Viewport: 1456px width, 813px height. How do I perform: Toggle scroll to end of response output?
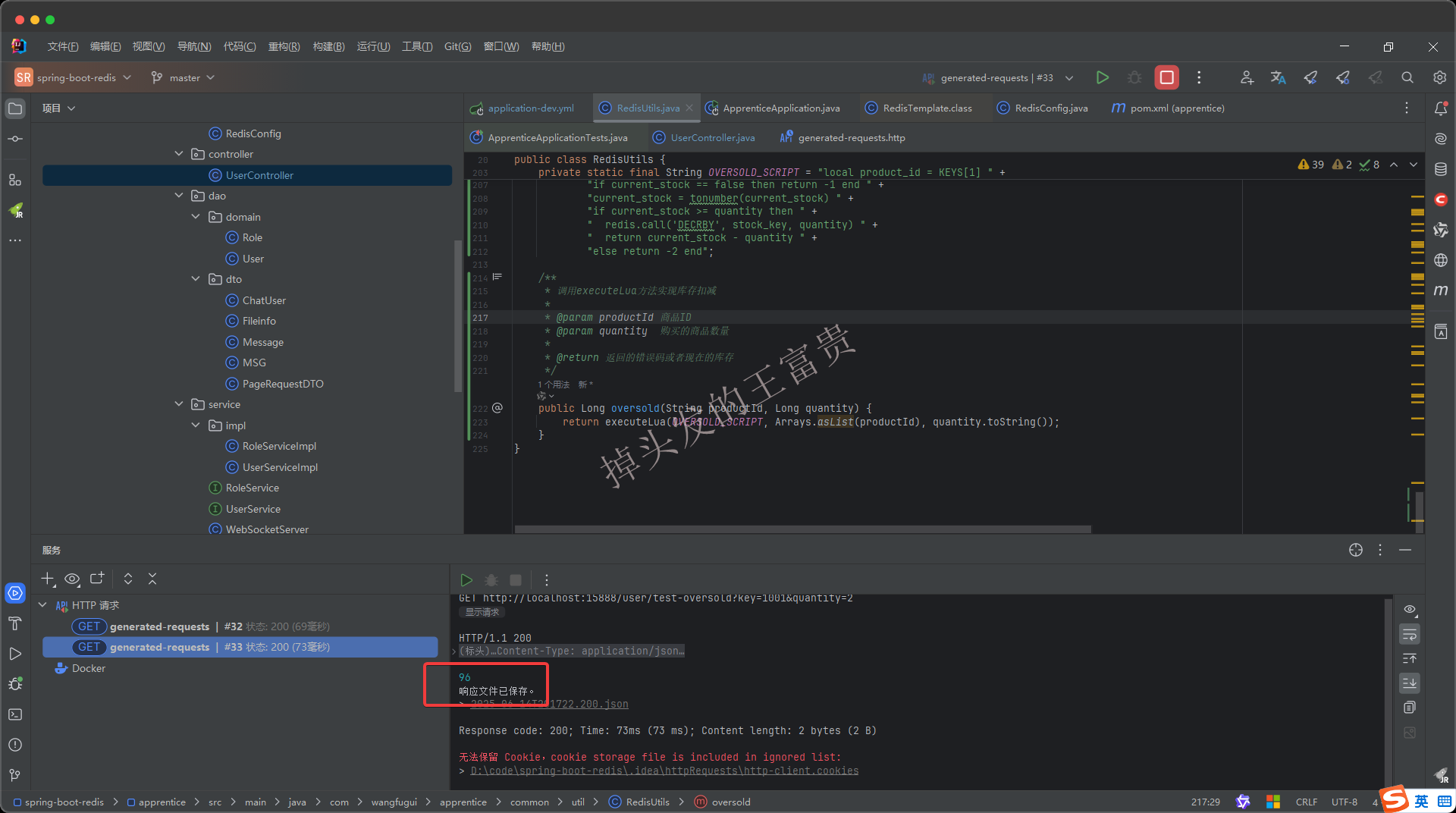[x=1410, y=683]
